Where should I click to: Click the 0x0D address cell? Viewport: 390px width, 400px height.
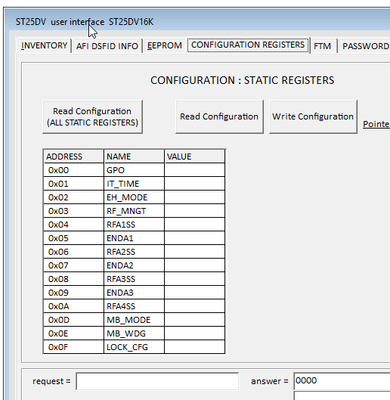73,320
